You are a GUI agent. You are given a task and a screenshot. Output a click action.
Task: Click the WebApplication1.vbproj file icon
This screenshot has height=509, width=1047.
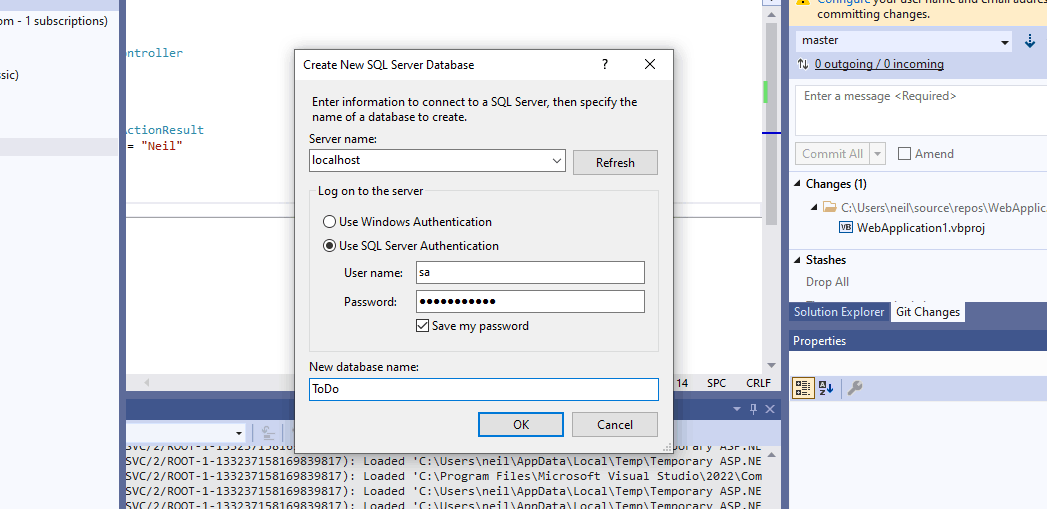[846, 227]
